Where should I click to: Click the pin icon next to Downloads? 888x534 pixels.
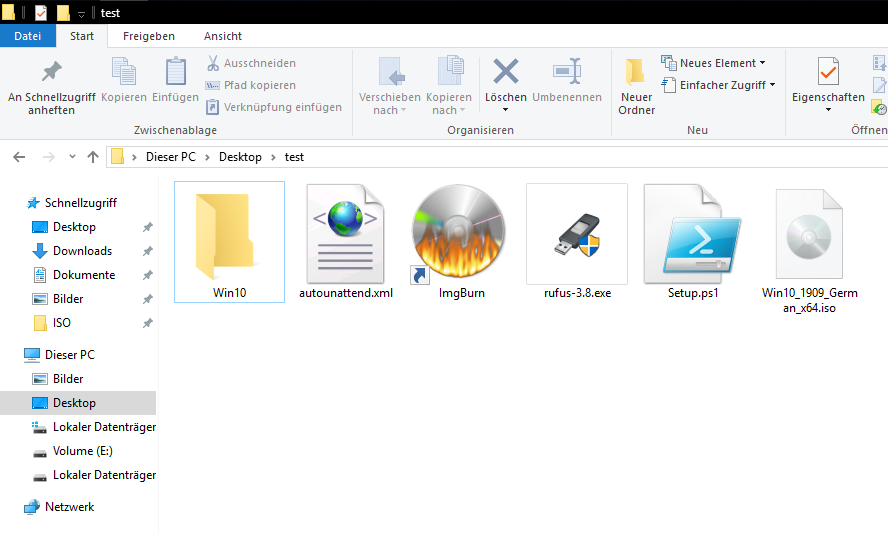tap(147, 251)
